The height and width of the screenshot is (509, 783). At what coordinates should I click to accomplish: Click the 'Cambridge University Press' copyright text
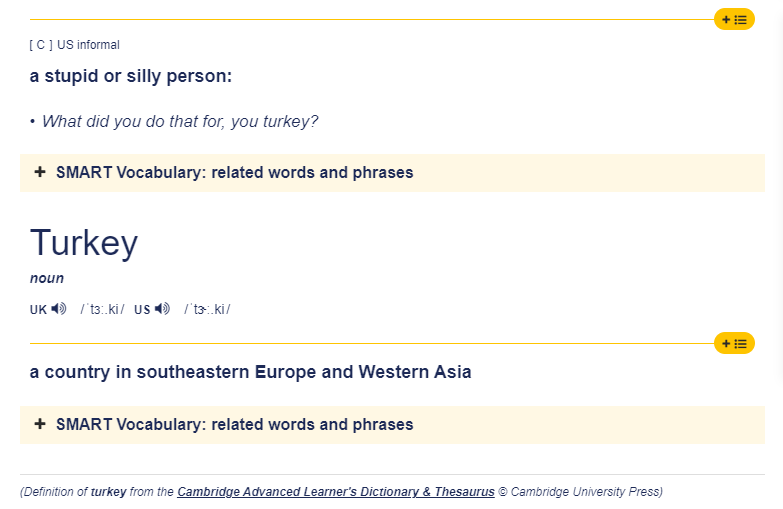pos(580,492)
